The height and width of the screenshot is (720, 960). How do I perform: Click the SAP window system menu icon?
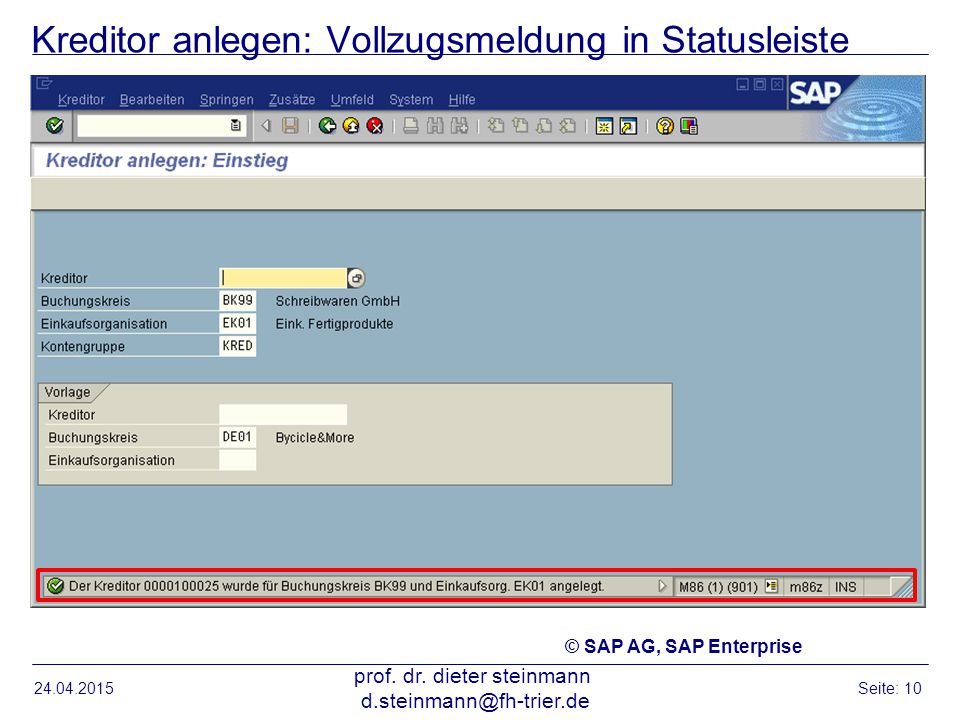(44, 83)
